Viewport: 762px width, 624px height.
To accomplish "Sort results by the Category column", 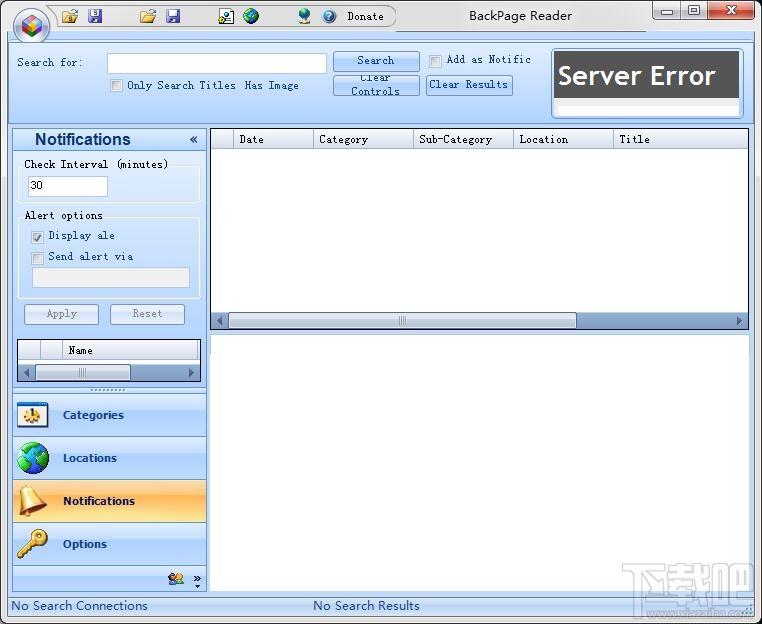I will tap(363, 139).
